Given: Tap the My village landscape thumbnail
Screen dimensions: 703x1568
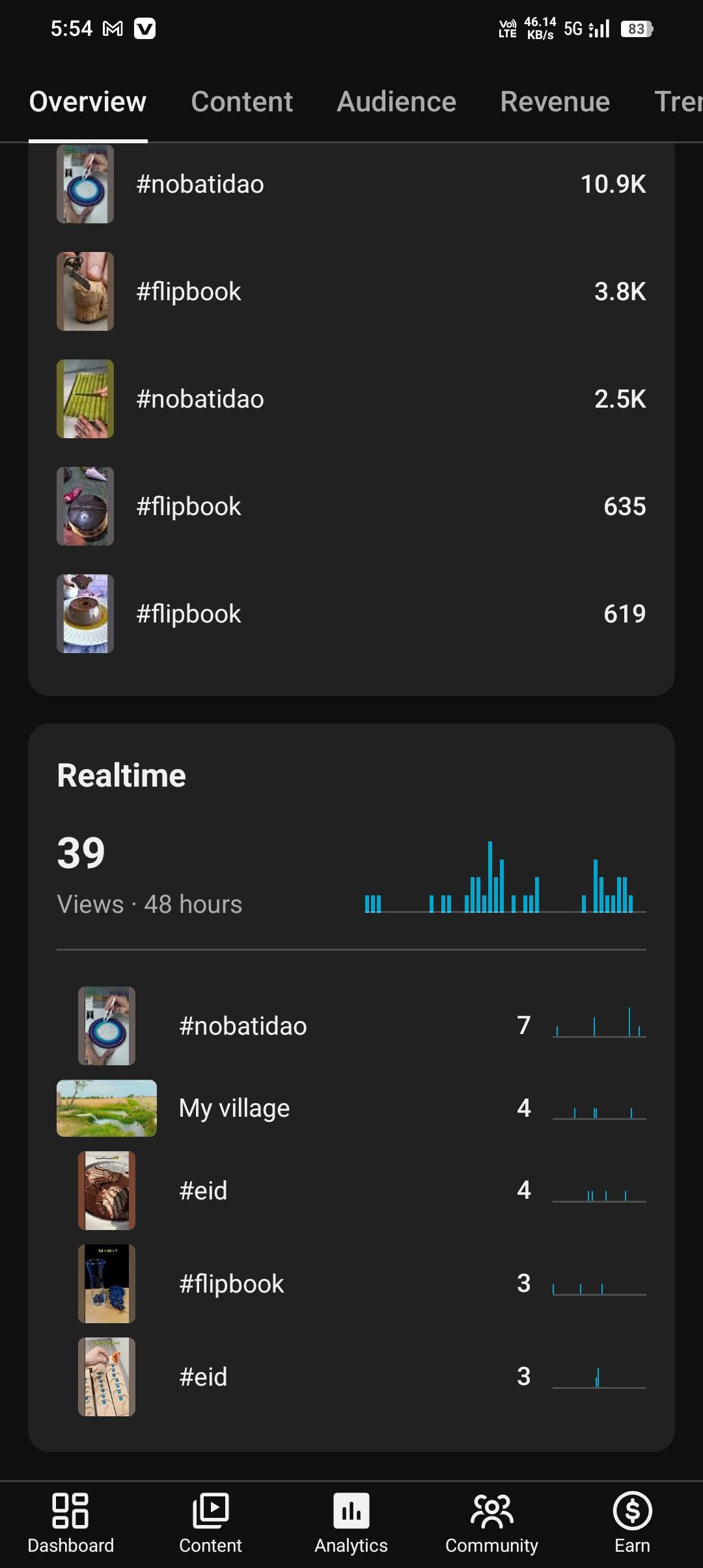Looking at the screenshot, I should click(x=107, y=1108).
